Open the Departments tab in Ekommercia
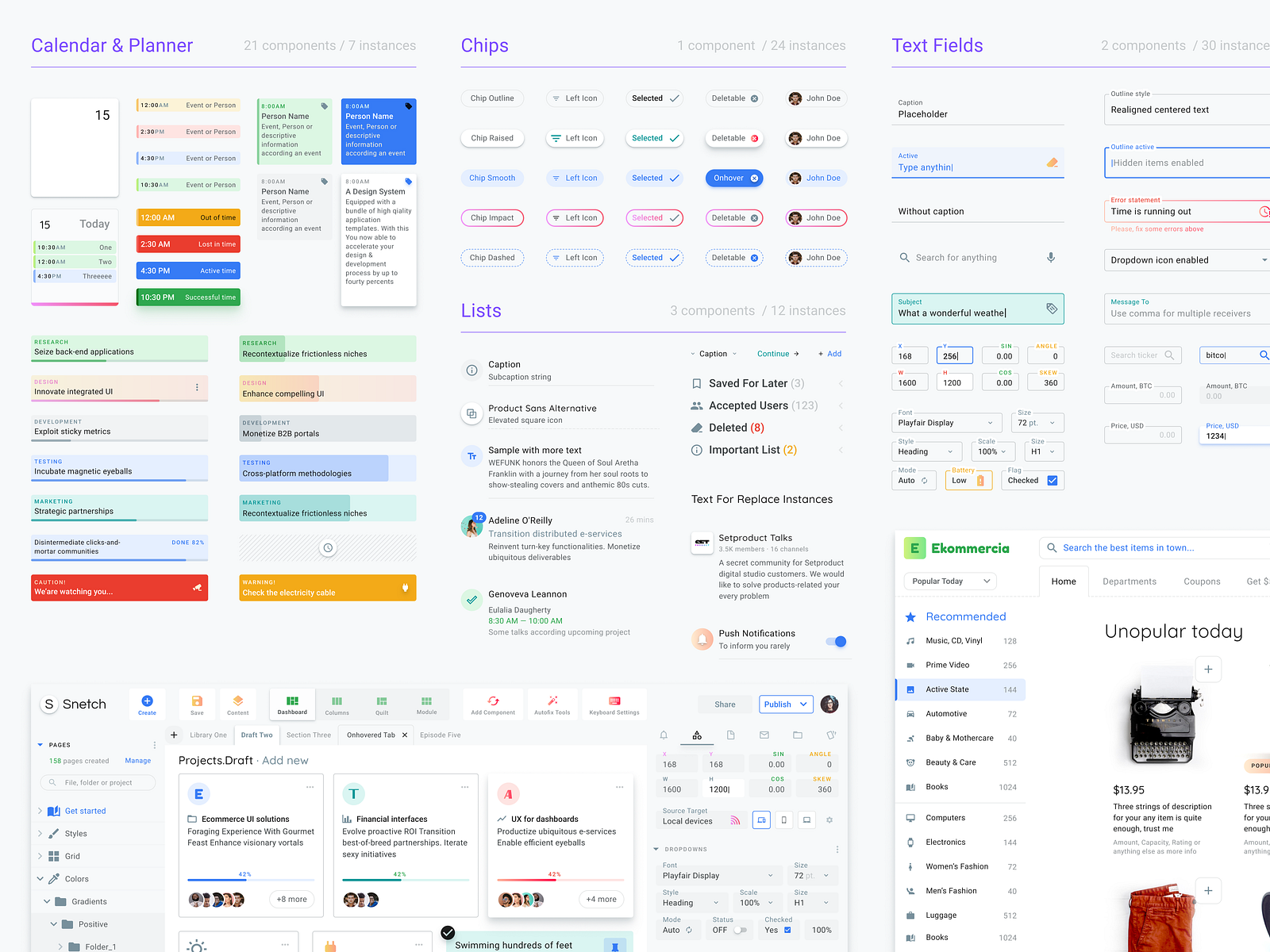 (1129, 581)
